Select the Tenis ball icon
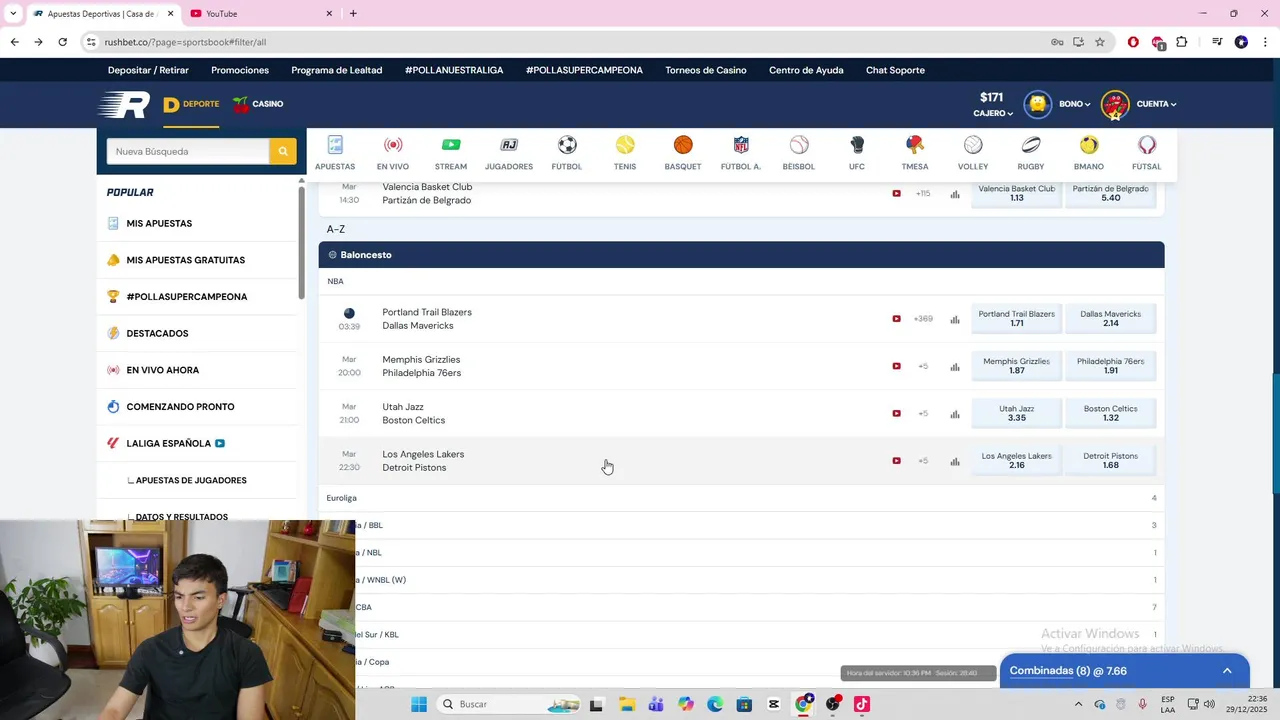 point(625,146)
